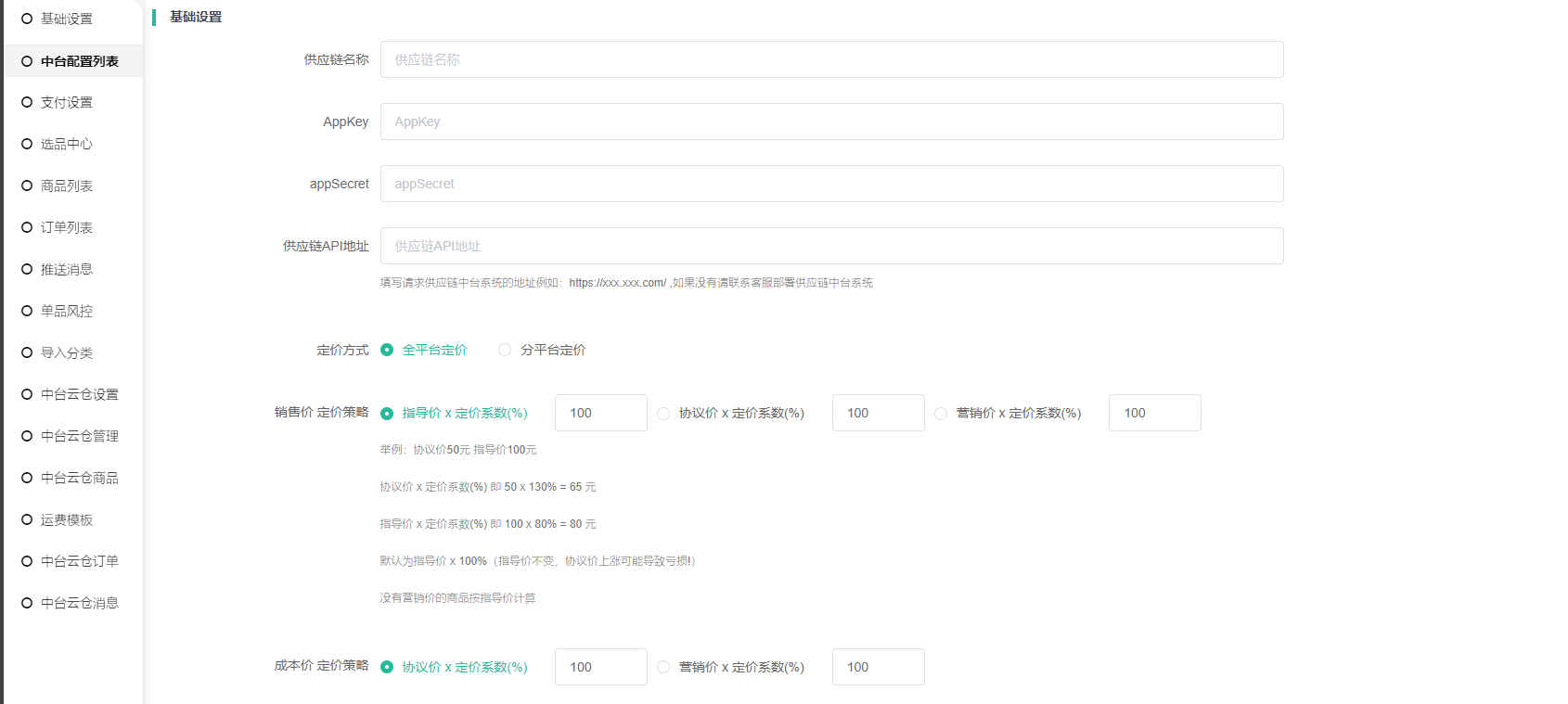
Task: Click the 供应链名称 input field
Action: (831, 59)
